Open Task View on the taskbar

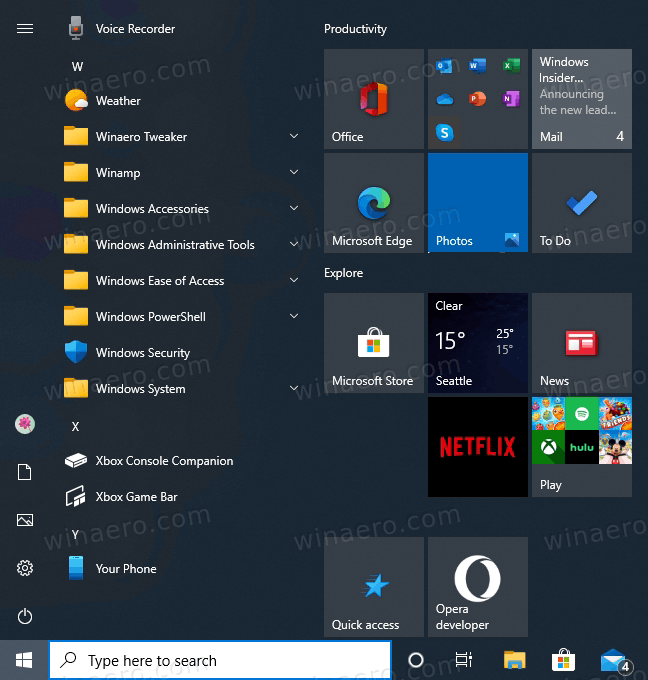click(x=464, y=660)
